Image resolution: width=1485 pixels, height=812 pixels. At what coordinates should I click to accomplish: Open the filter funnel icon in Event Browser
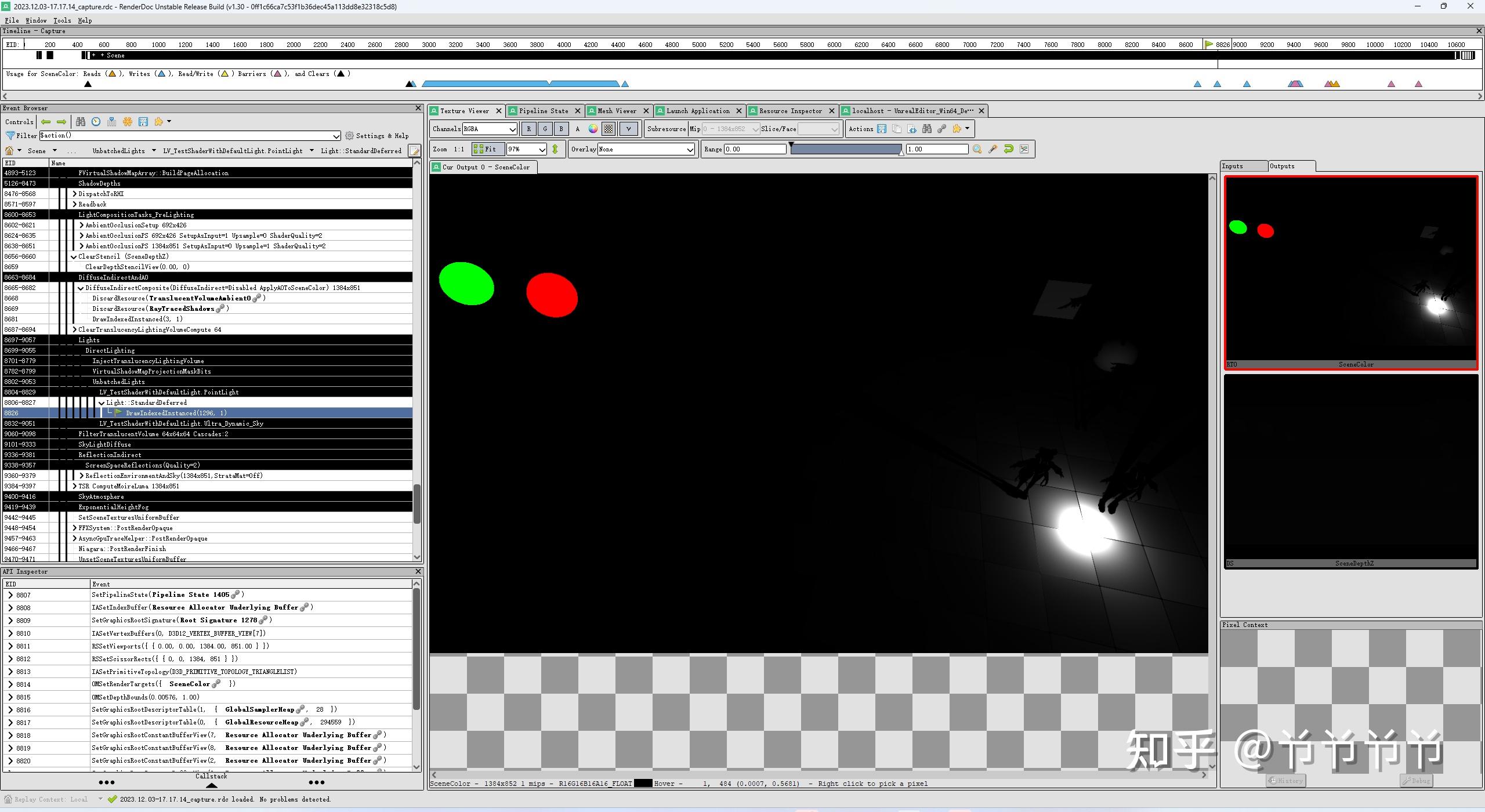click(x=9, y=135)
